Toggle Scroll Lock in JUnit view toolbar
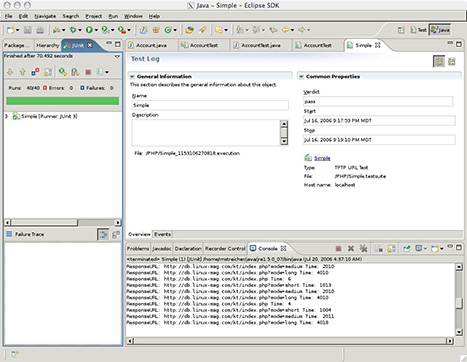Screen dimensions: 467x362 (x=48, y=72)
